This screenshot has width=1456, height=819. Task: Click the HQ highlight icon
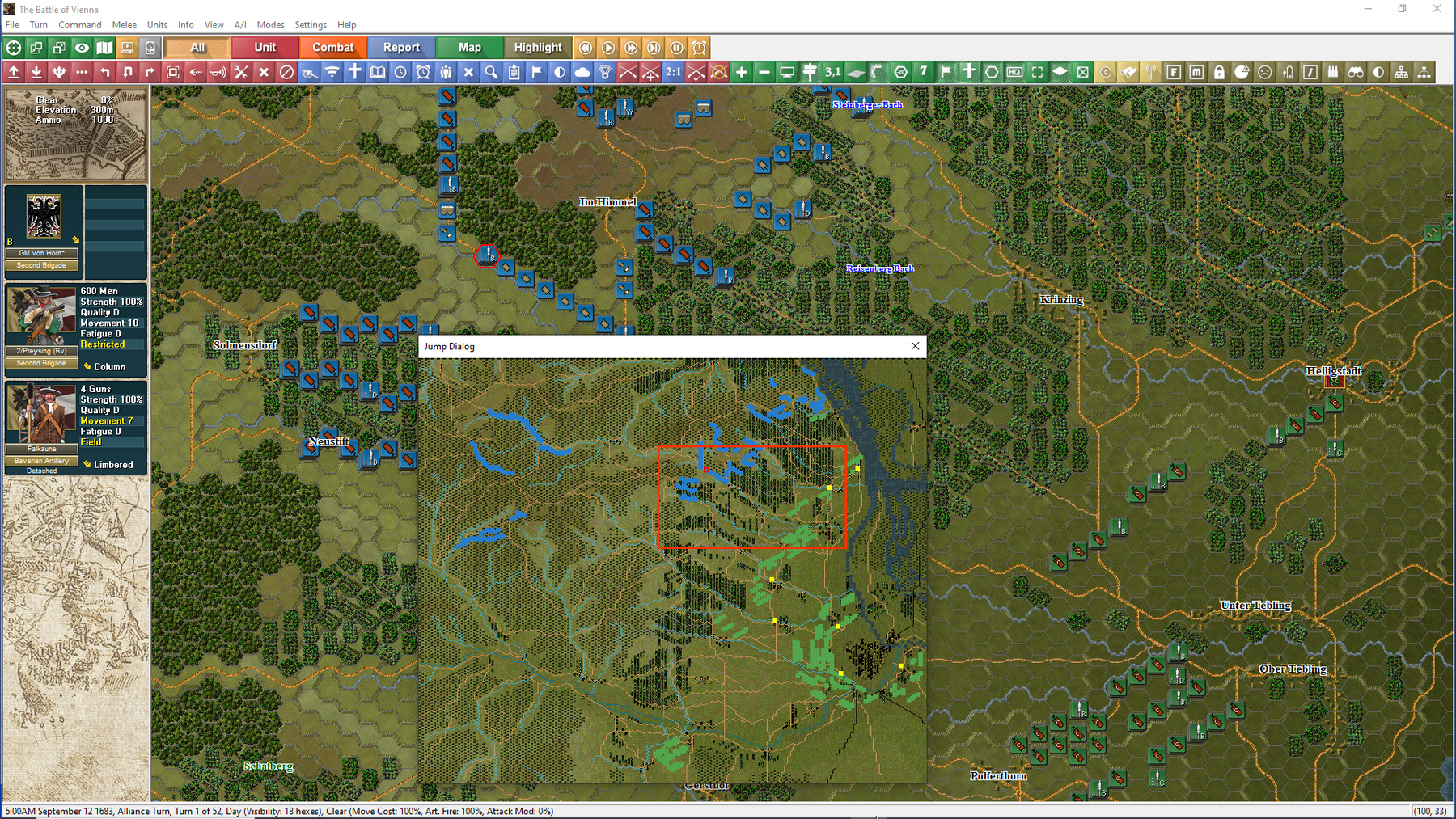click(1014, 72)
